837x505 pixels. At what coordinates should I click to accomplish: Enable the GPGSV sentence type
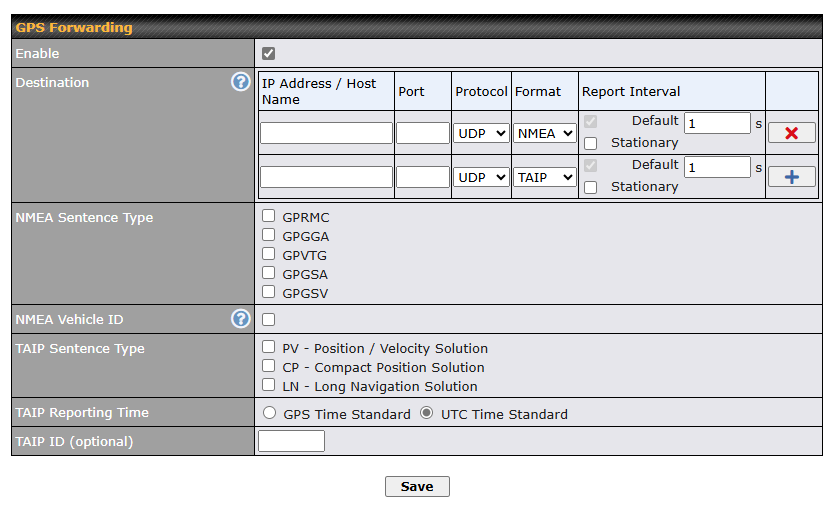coord(269,291)
